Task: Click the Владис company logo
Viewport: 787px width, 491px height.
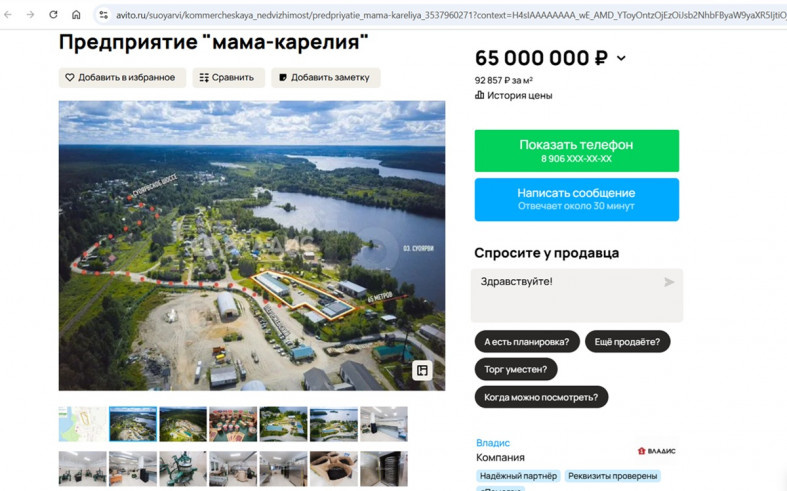Action: (x=657, y=451)
